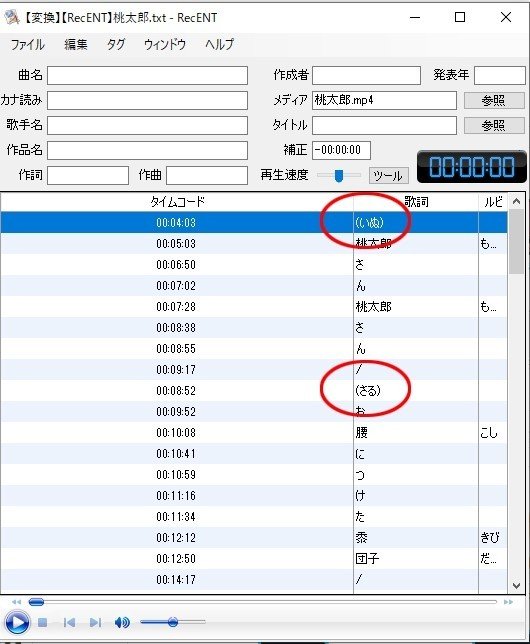
Task: Click the volume slider handle
Action: 173,622
